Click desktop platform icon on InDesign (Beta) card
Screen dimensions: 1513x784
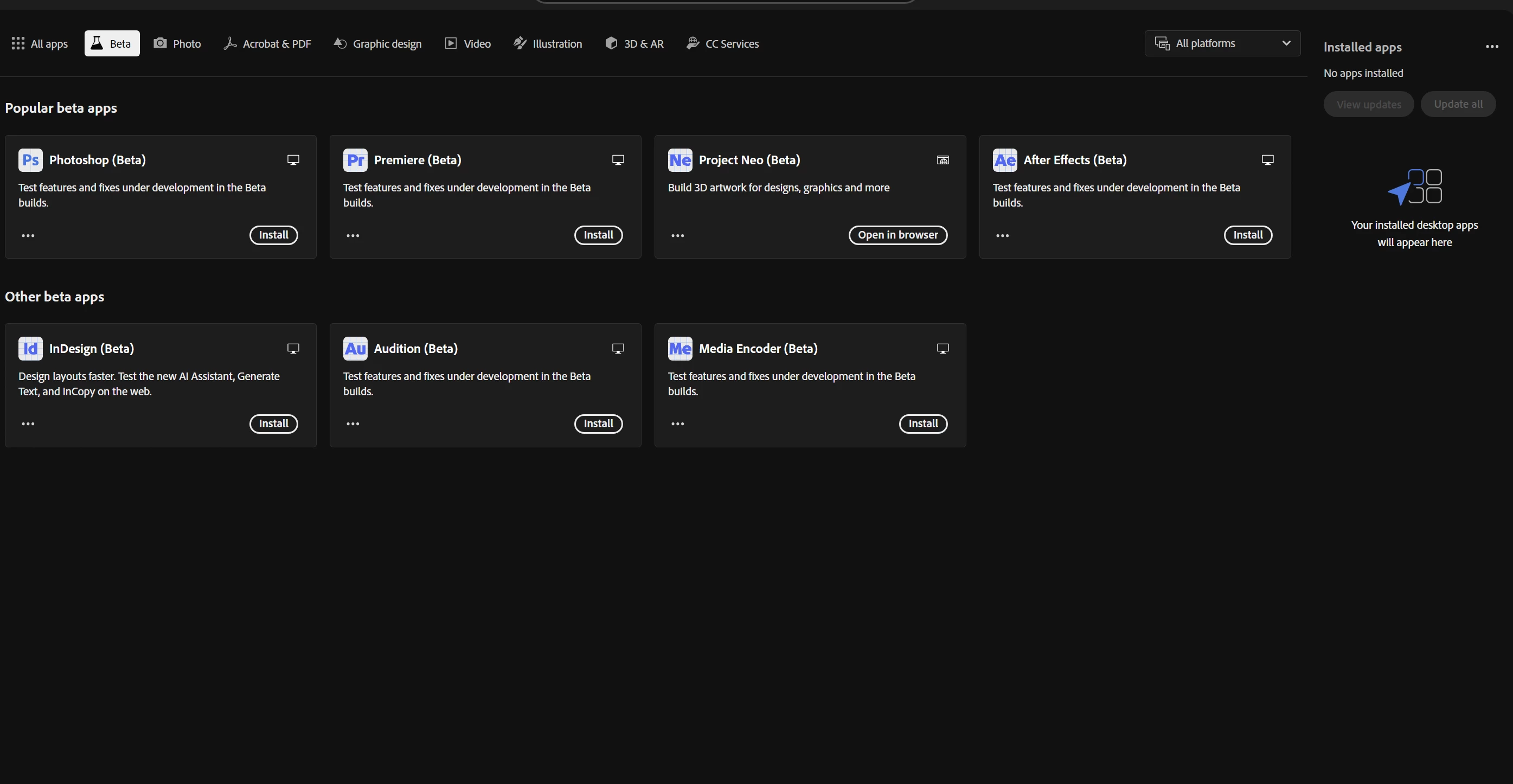coord(293,348)
